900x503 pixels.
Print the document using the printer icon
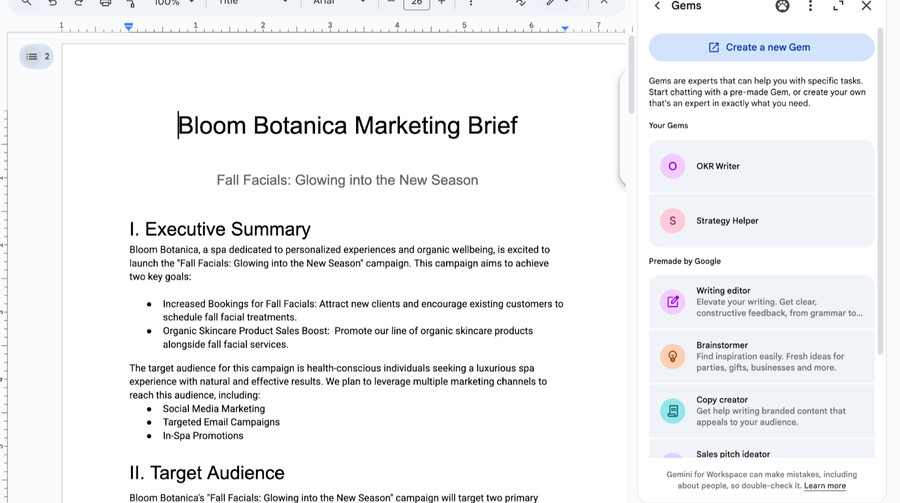[105, 3]
